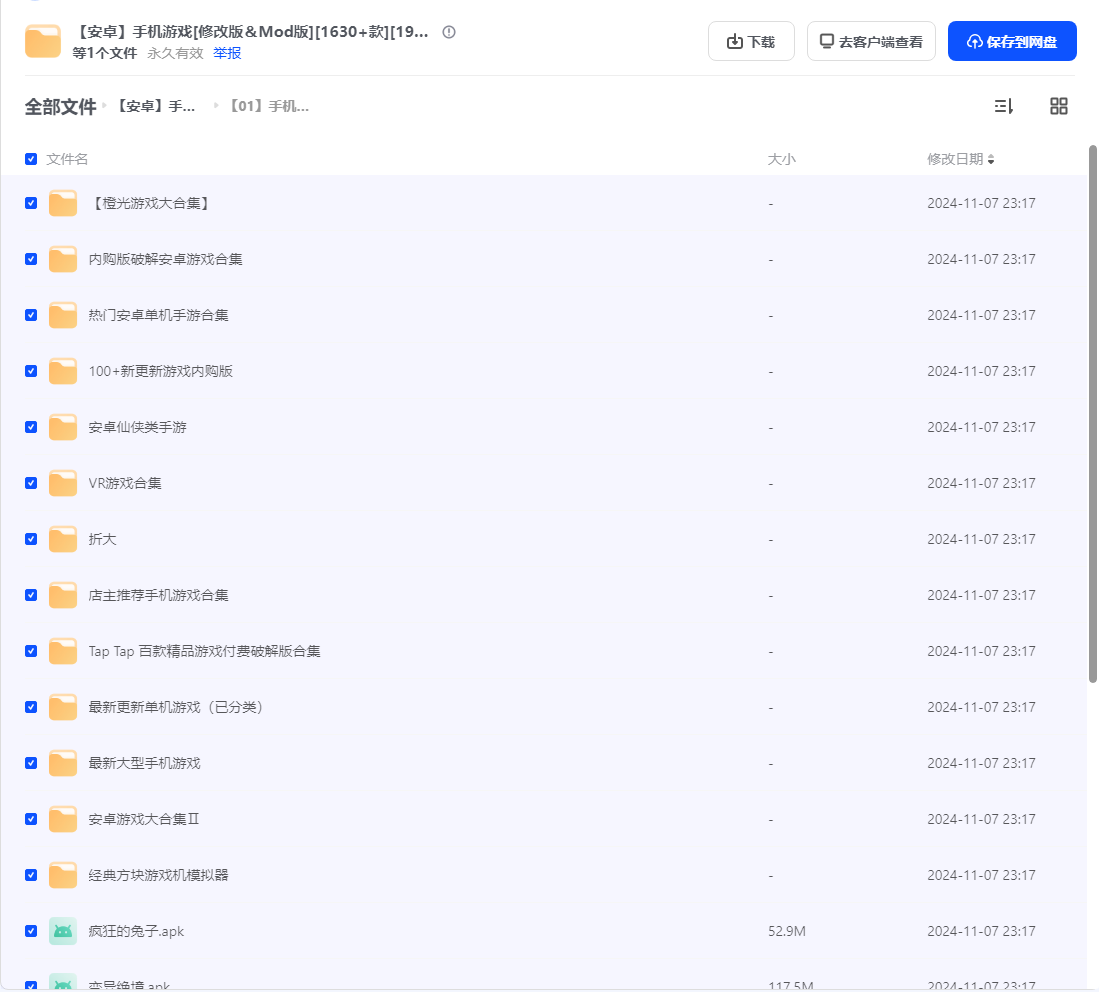Uncheck the 内购版破解安卓游戏合集 checkbox
The image size is (1099, 992).
(x=31, y=259)
